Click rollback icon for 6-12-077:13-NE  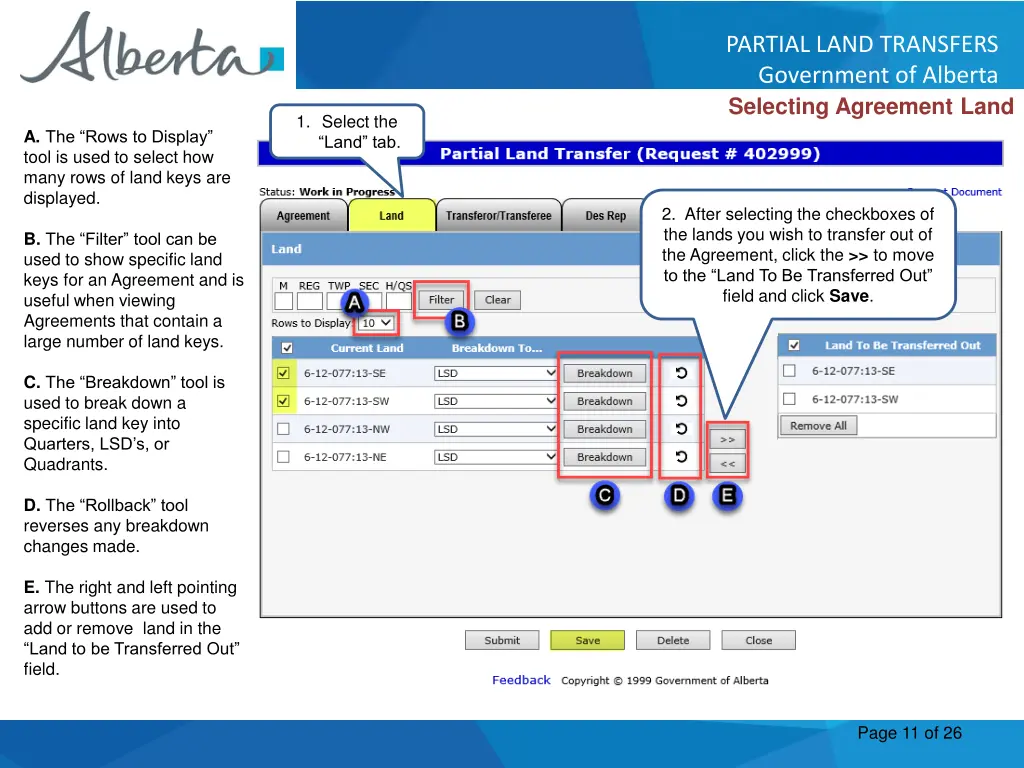680,457
